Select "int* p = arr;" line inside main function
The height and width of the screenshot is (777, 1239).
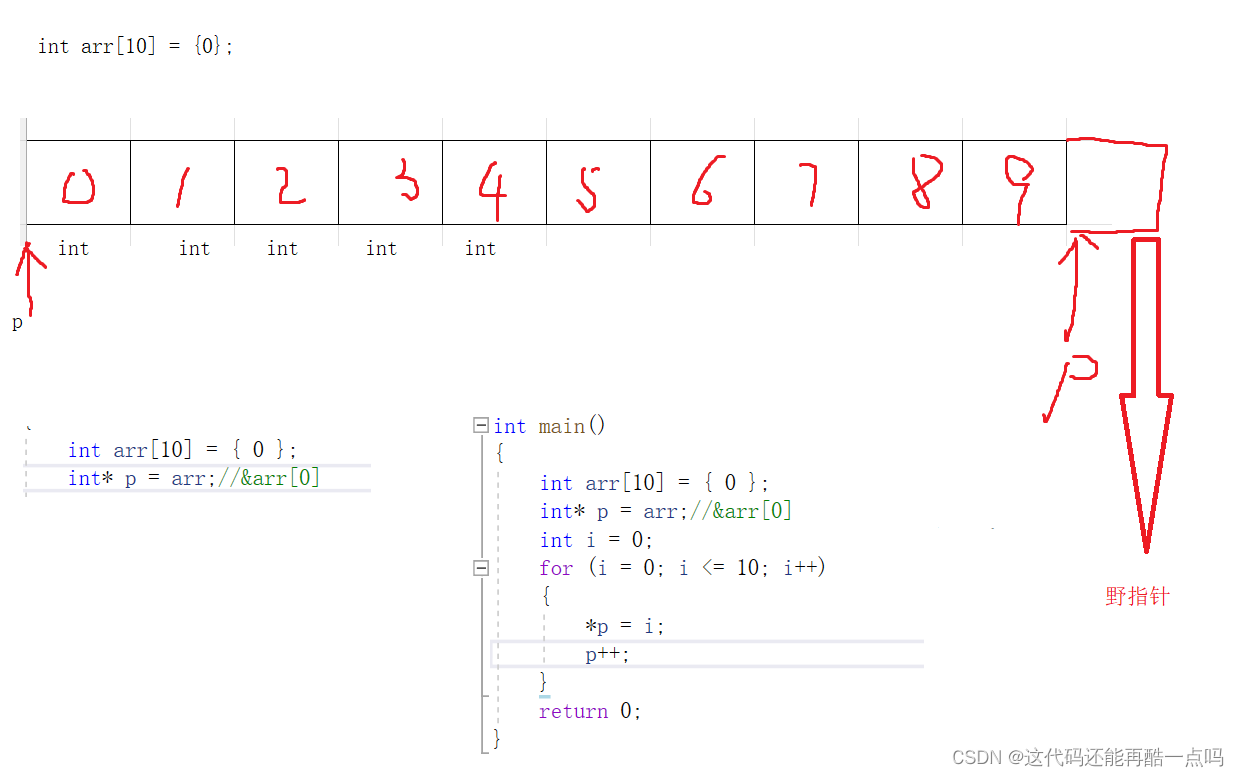tap(666, 511)
